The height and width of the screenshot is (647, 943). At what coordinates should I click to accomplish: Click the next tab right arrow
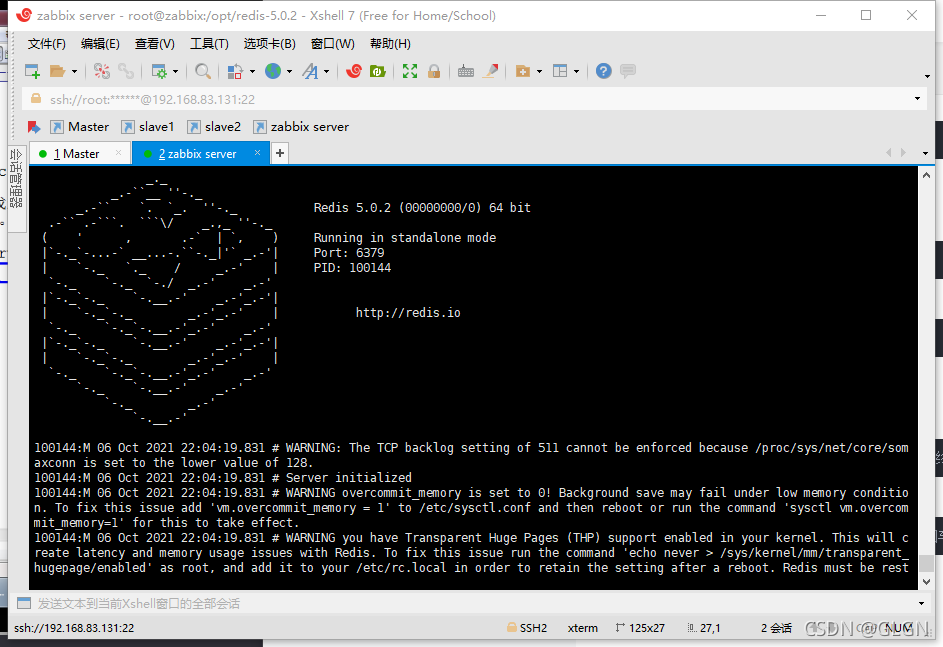point(903,153)
